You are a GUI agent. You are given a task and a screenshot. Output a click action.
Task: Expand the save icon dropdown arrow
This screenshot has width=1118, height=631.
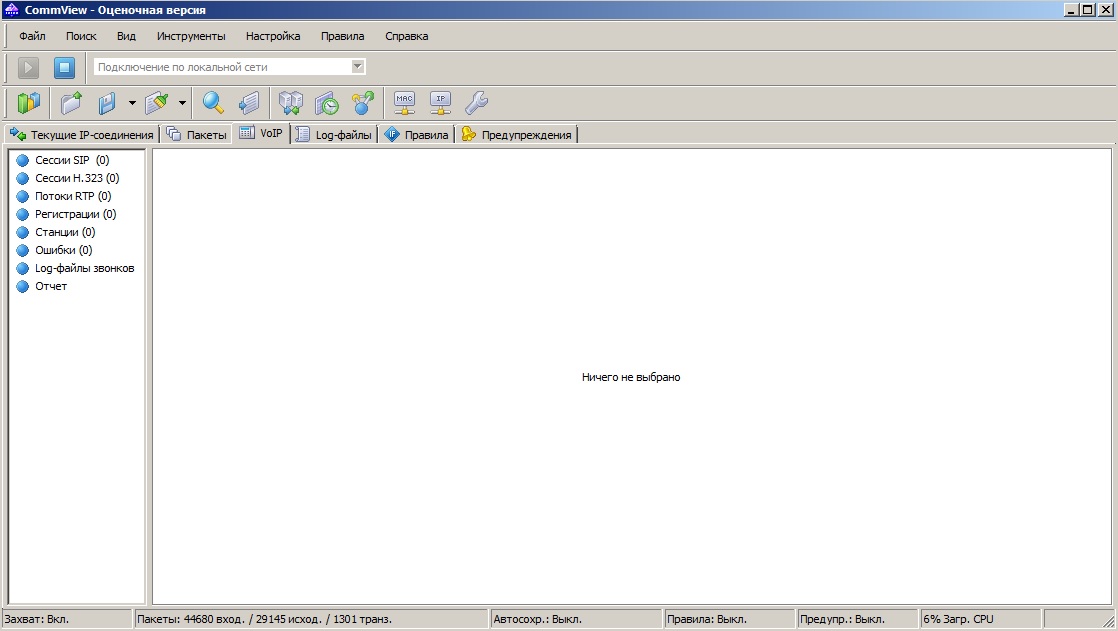point(132,103)
